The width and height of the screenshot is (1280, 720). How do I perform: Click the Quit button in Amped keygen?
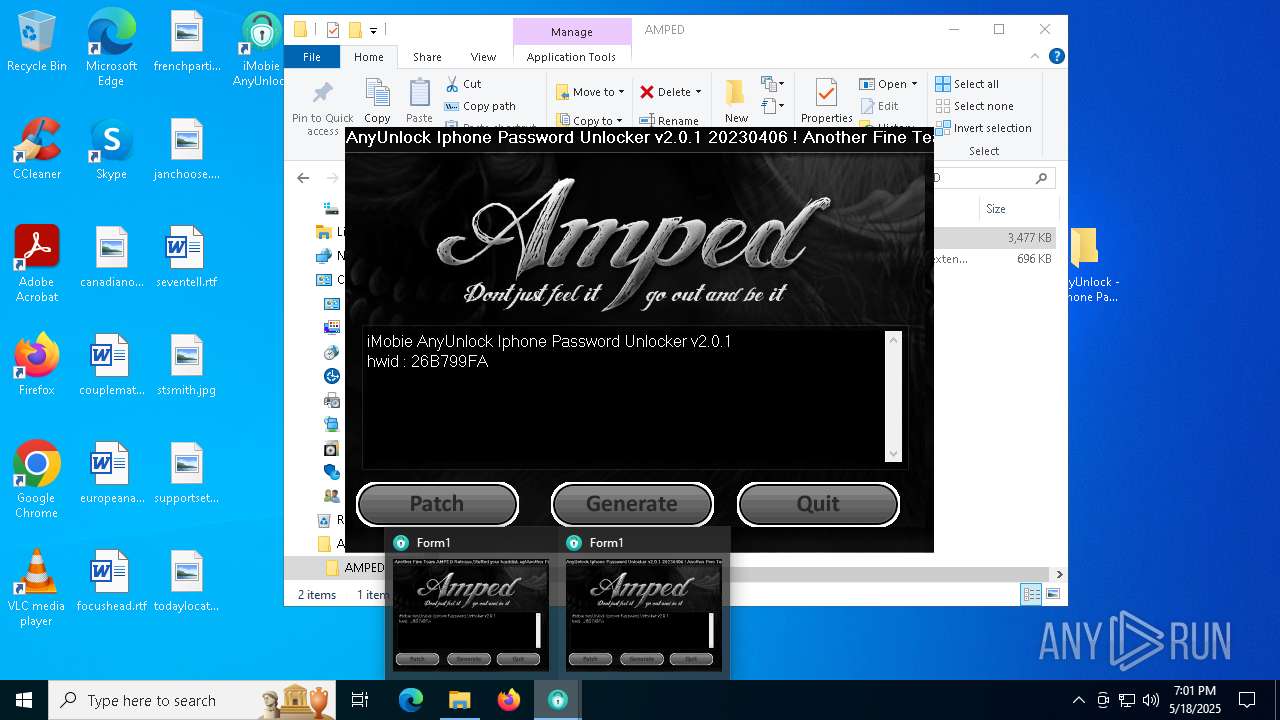point(818,503)
